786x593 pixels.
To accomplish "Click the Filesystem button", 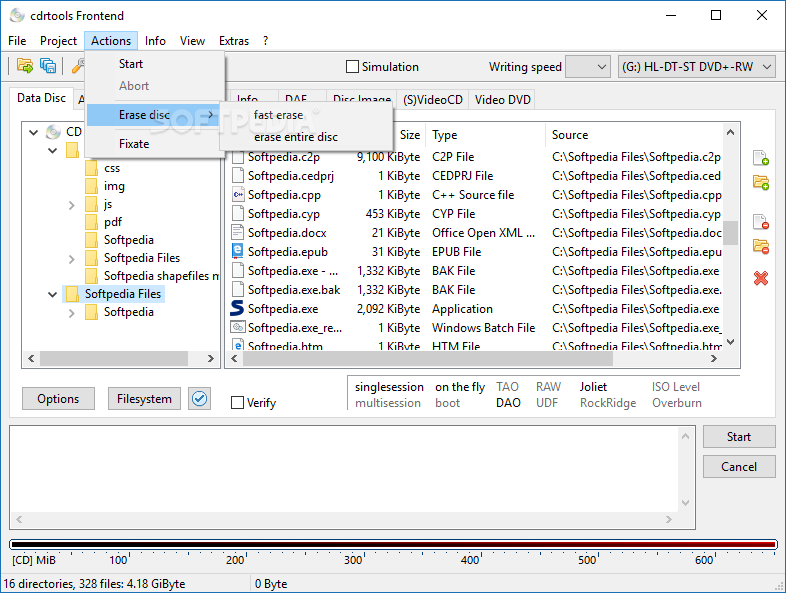I will click(144, 399).
